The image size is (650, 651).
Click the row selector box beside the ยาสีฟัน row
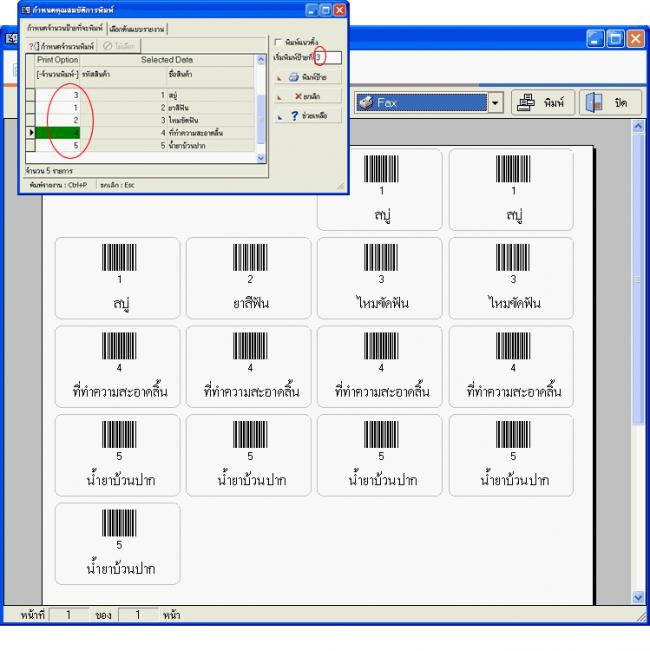coord(30,108)
